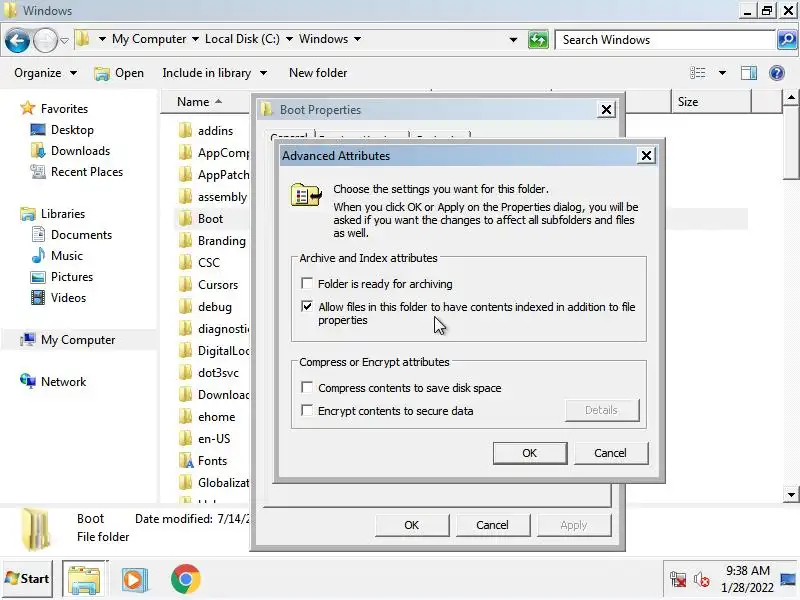Screen dimensions: 800x600
Task: Click Cancel in Boot Properties dialog
Action: [x=492, y=525]
